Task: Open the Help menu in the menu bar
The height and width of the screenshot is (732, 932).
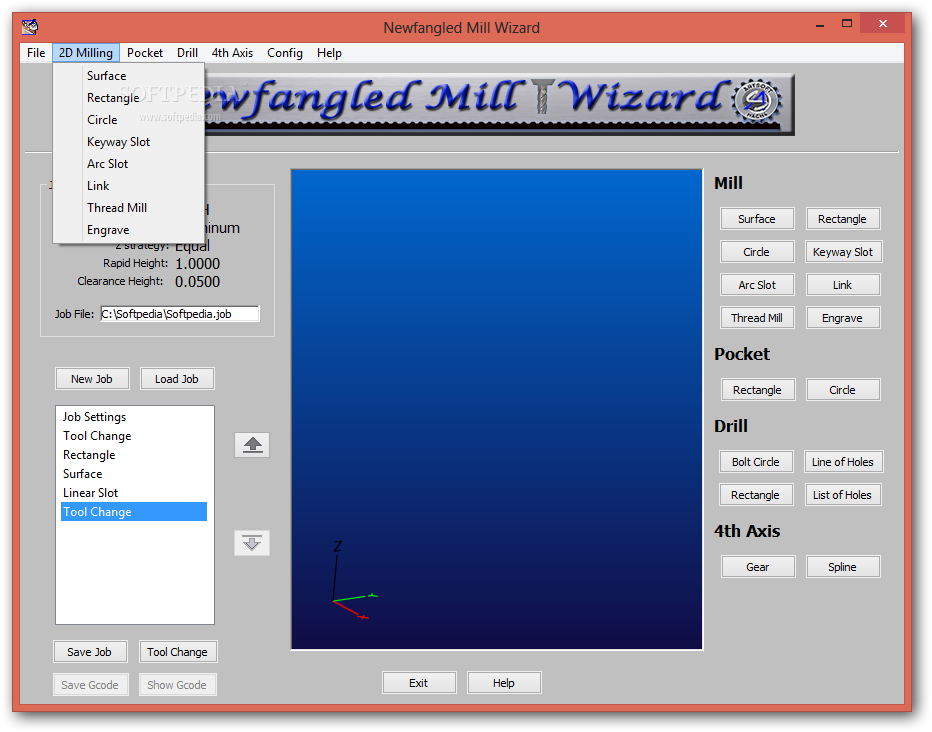Action: click(329, 53)
